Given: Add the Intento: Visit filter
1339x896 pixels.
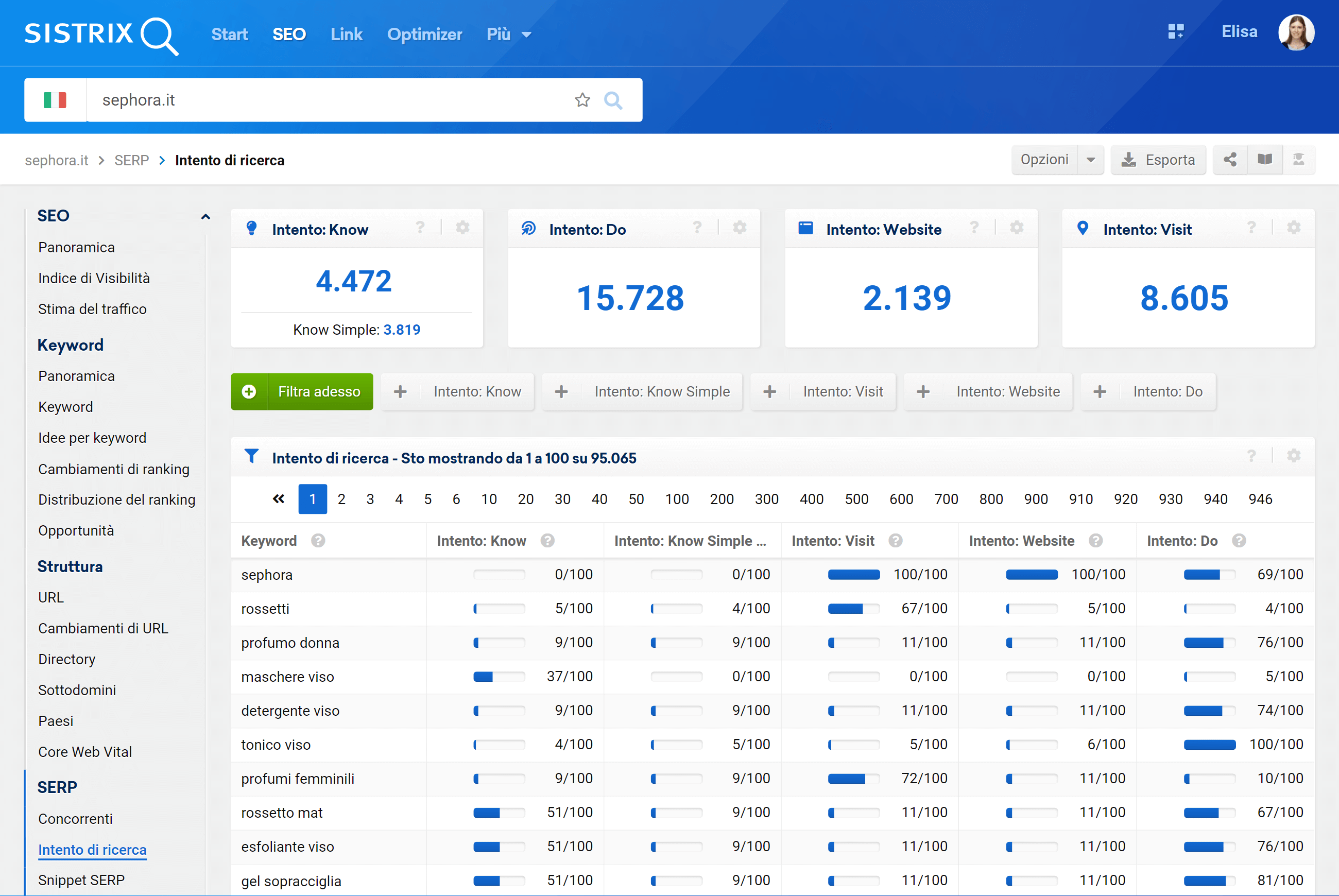Looking at the screenshot, I should pos(823,391).
